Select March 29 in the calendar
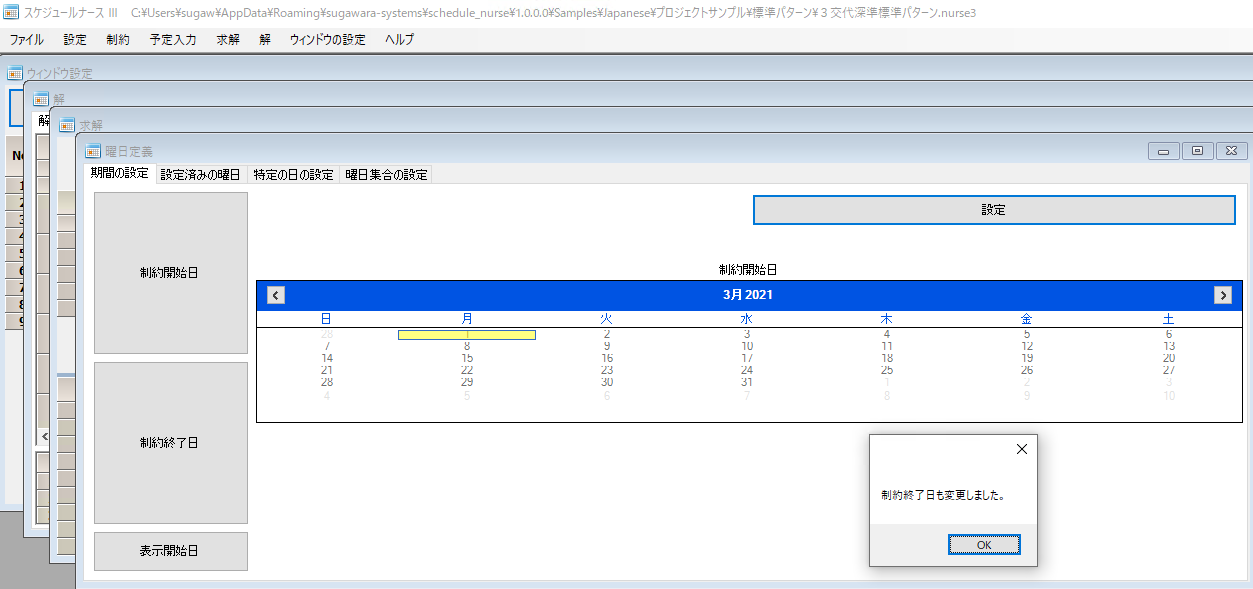Screen dimensions: 1253x589 (467, 382)
